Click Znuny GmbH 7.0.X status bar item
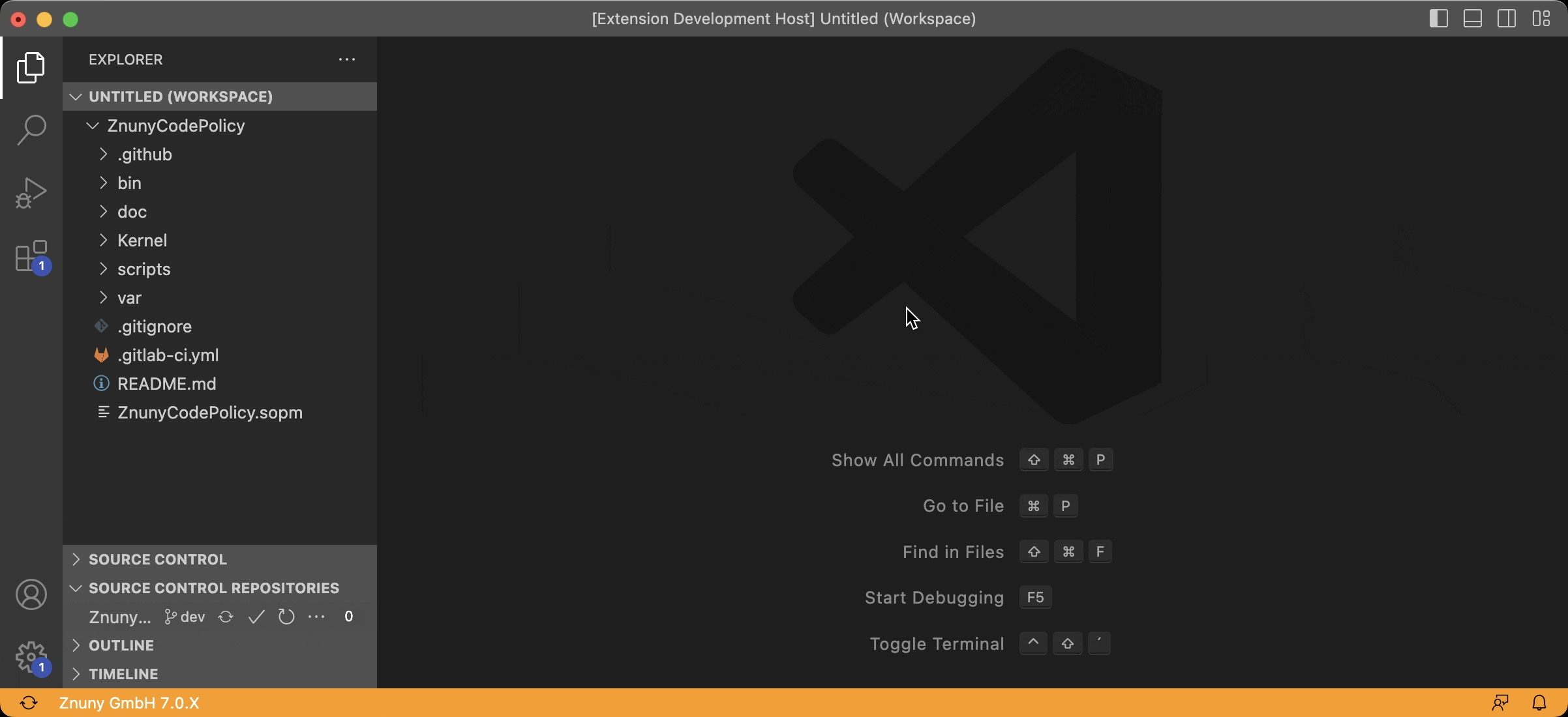Screen dimensions: 1568x717 click(128, 703)
